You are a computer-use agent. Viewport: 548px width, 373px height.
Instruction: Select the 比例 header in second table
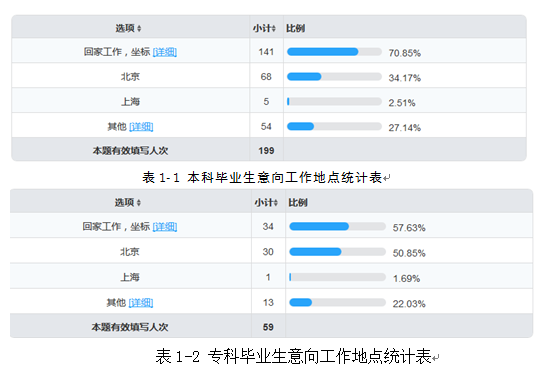(297, 202)
